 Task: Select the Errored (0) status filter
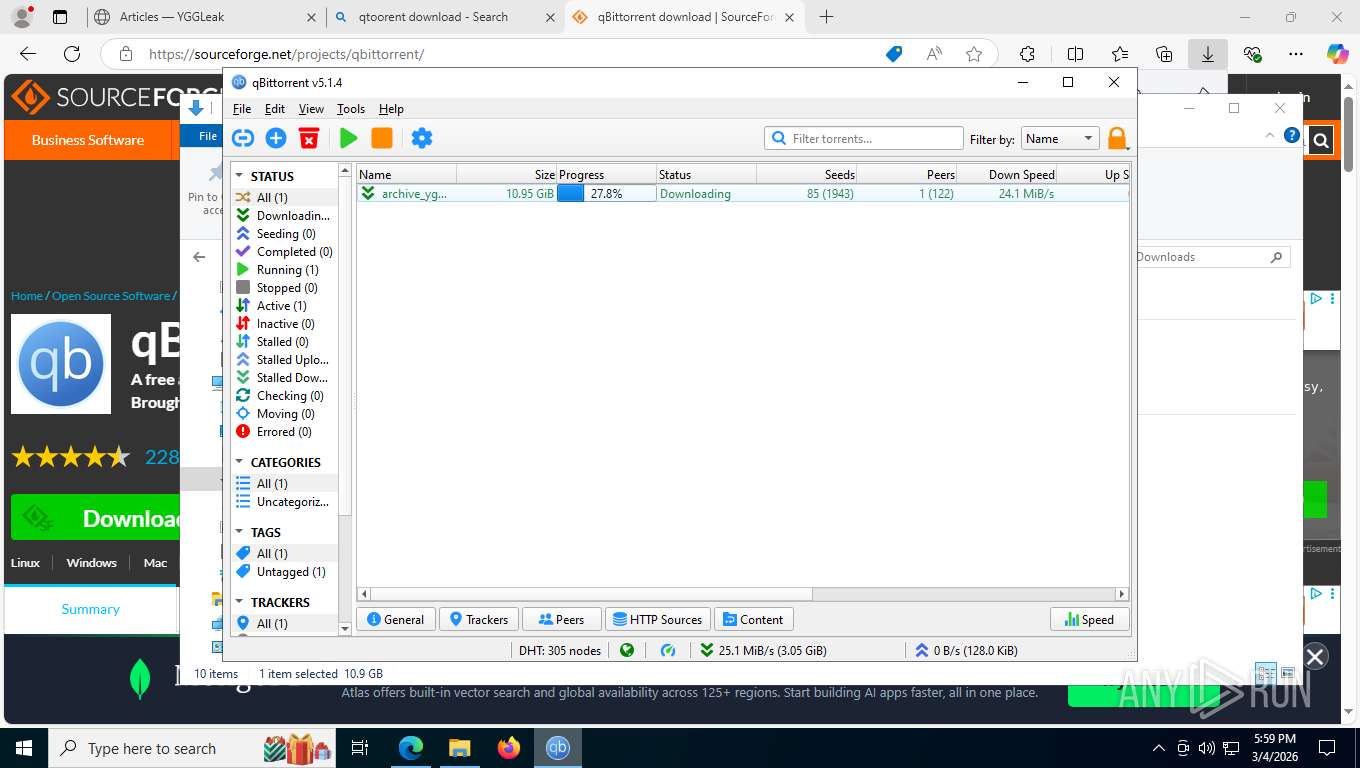coord(284,432)
